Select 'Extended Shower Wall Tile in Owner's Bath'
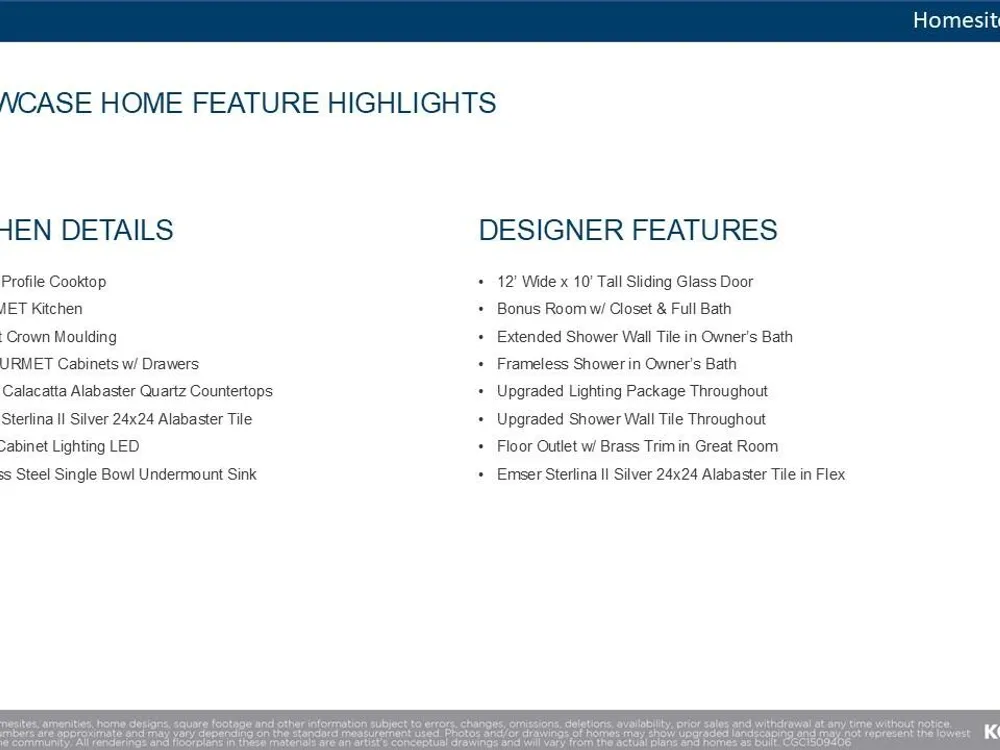 645,337
